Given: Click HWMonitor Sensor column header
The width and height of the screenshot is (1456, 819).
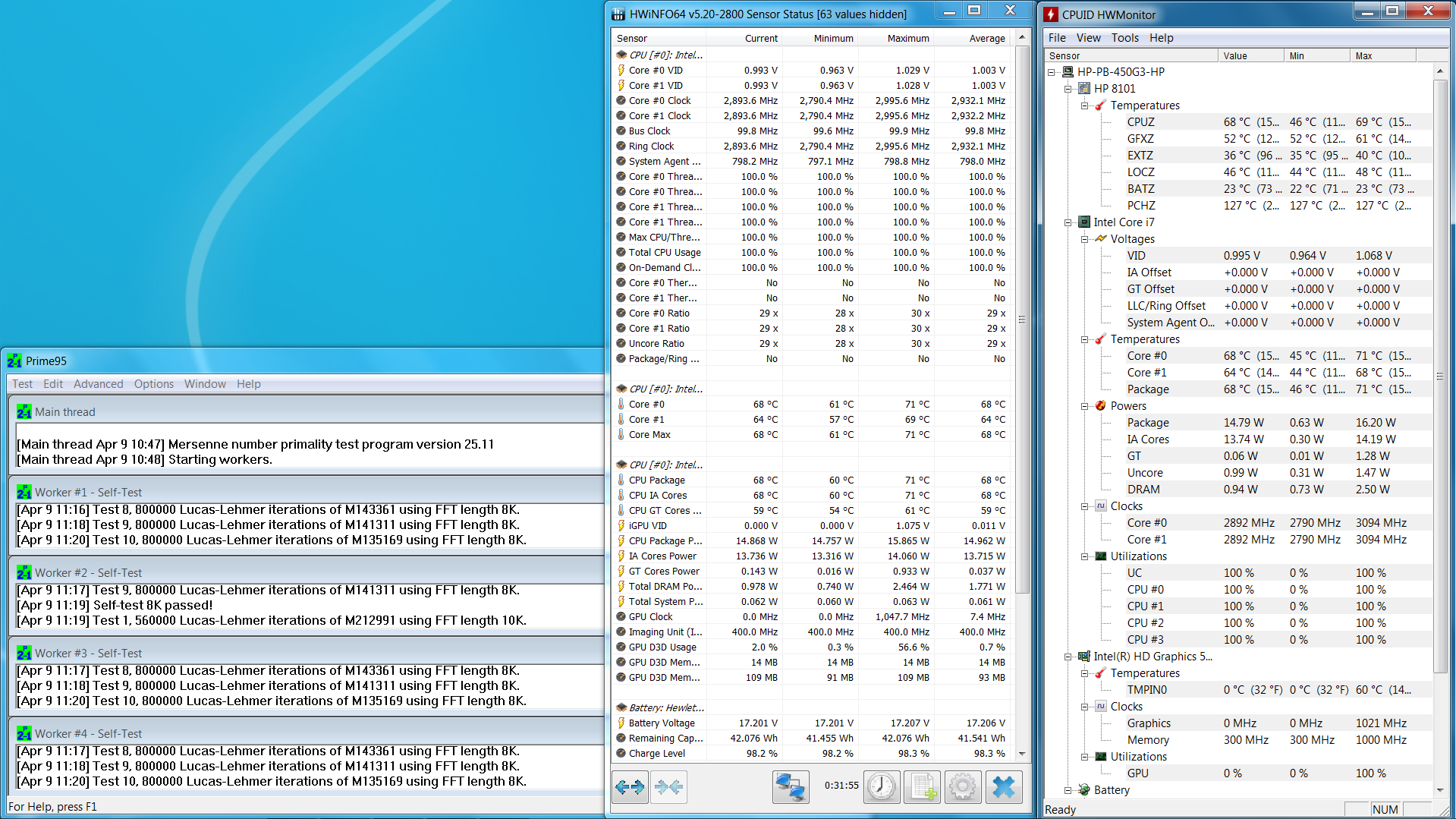Looking at the screenshot, I should 1132,56.
